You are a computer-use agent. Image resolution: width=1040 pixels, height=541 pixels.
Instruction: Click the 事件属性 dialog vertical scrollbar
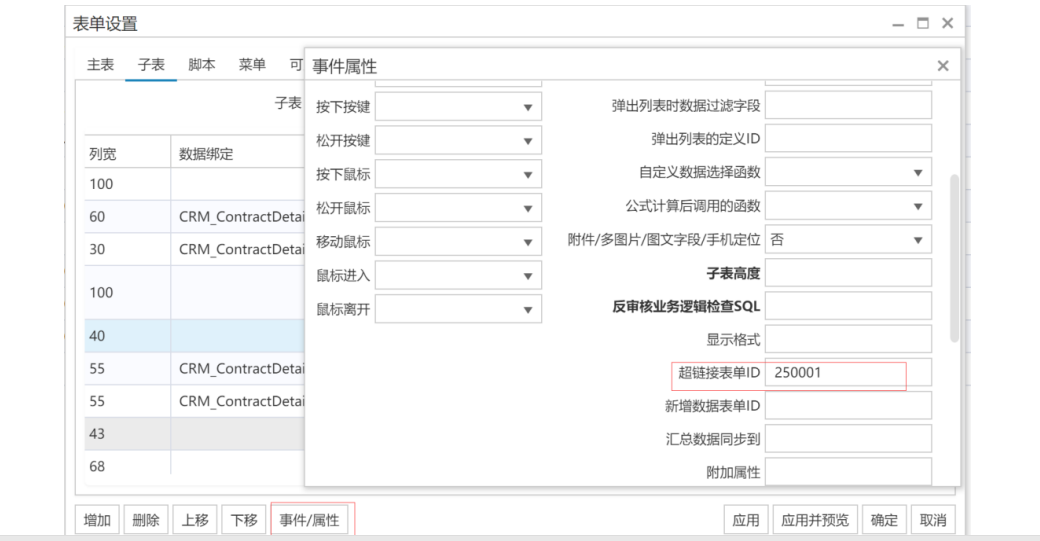954,258
